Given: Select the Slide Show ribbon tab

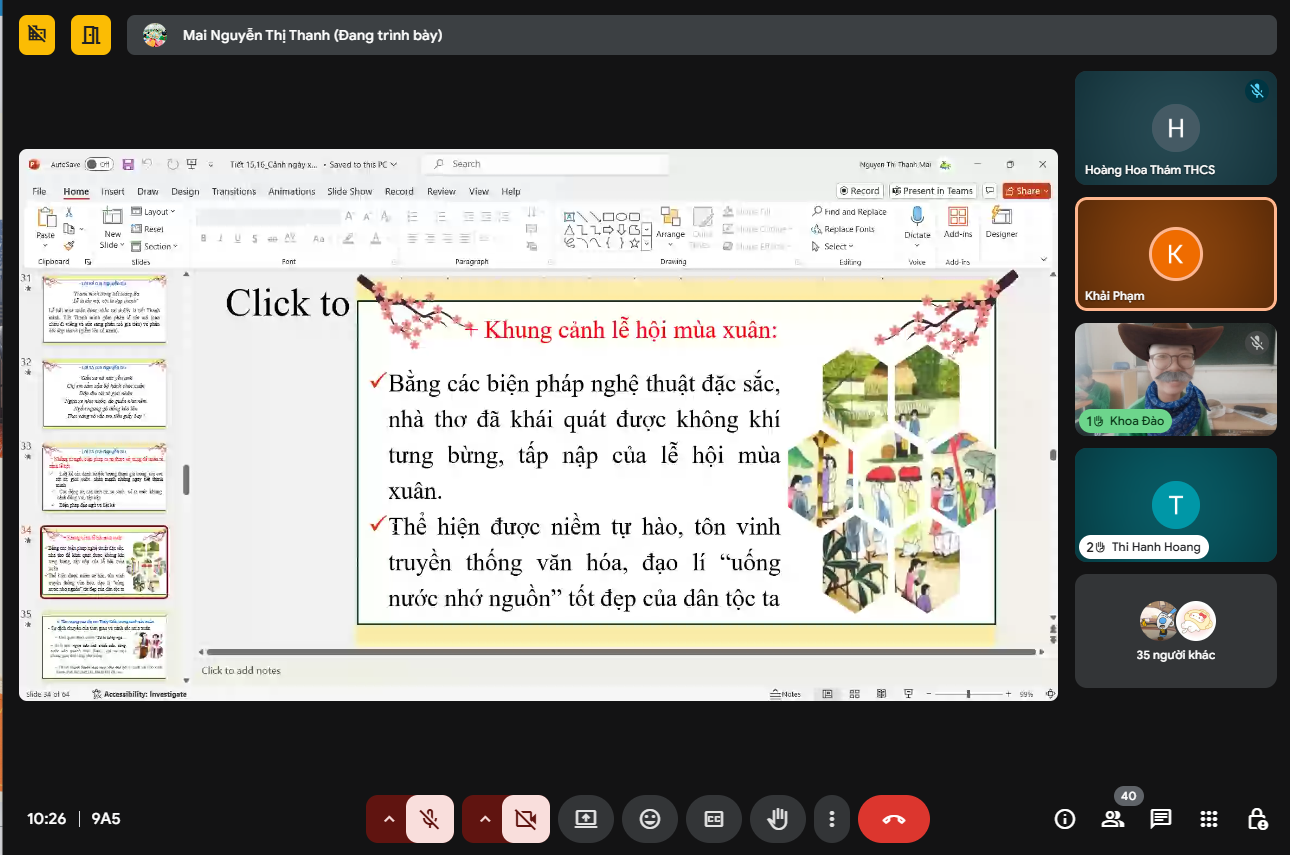Looking at the screenshot, I should [x=350, y=191].
